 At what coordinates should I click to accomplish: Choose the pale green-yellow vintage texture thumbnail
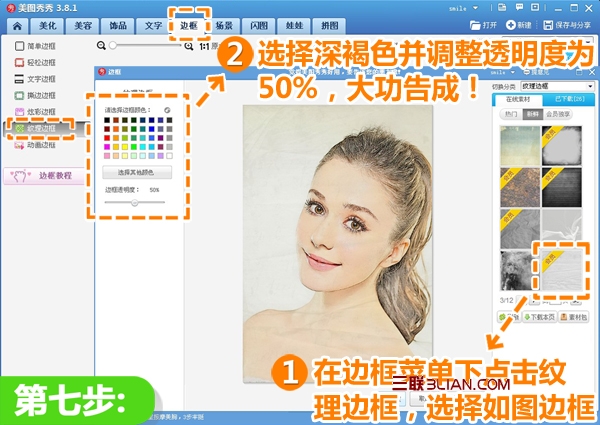pos(520,146)
